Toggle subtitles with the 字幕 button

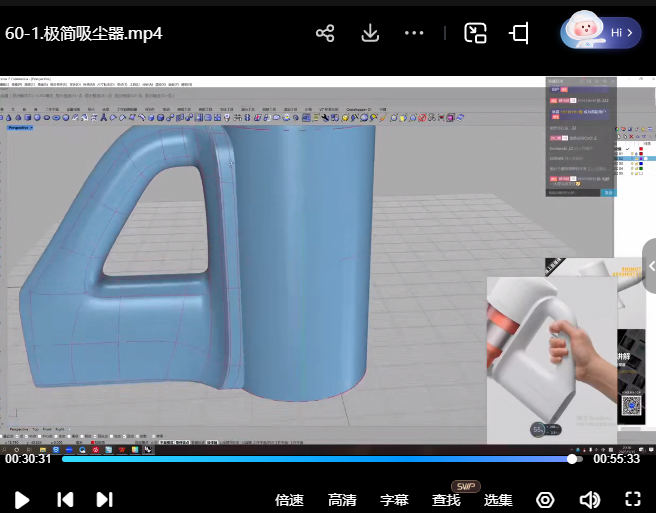coord(395,500)
